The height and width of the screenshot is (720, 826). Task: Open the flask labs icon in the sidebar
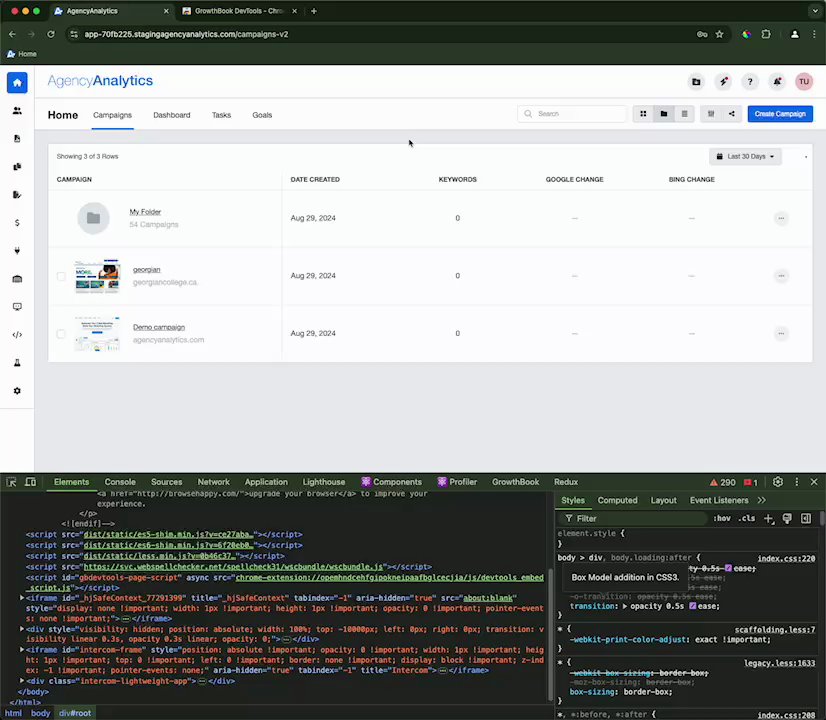pyautogui.click(x=17, y=363)
